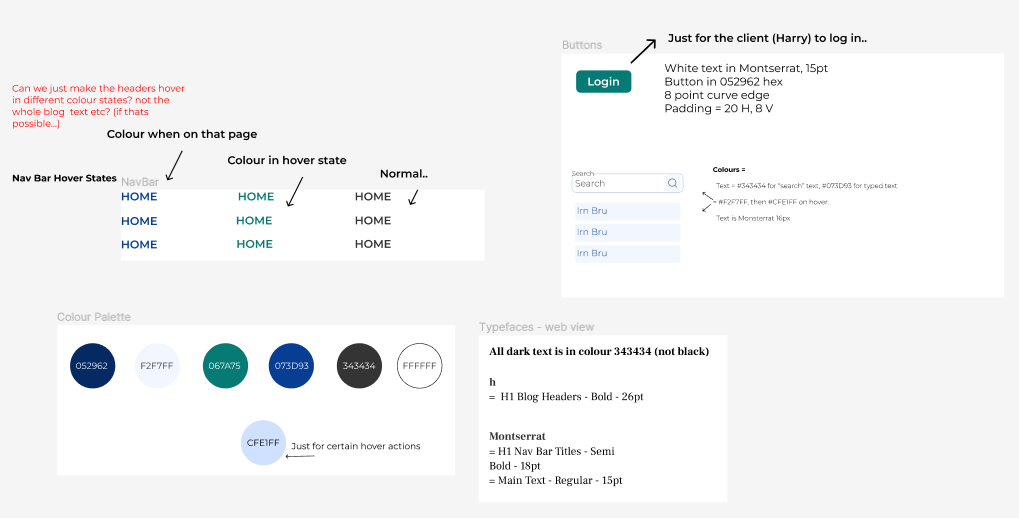Pick the 343434 dark grey swatch
1019x518 pixels.
tap(359, 366)
